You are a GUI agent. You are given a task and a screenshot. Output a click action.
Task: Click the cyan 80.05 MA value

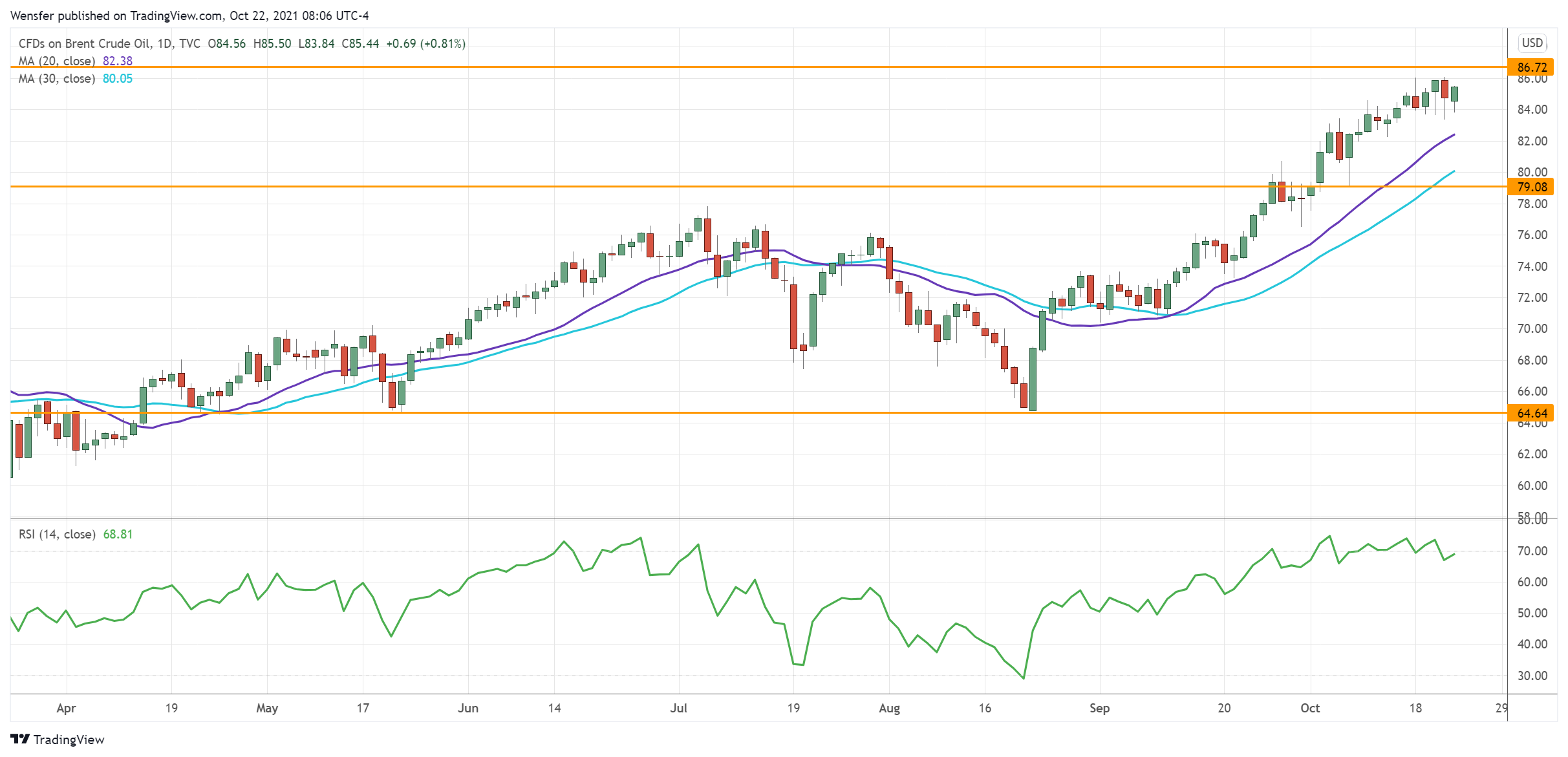pos(118,78)
